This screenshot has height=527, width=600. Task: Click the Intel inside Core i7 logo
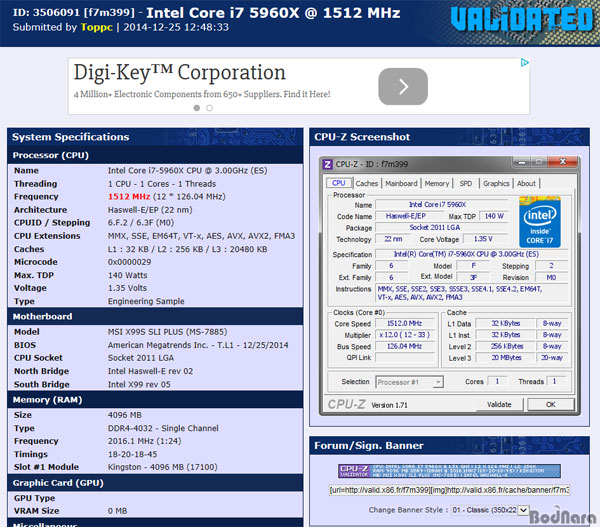540,222
